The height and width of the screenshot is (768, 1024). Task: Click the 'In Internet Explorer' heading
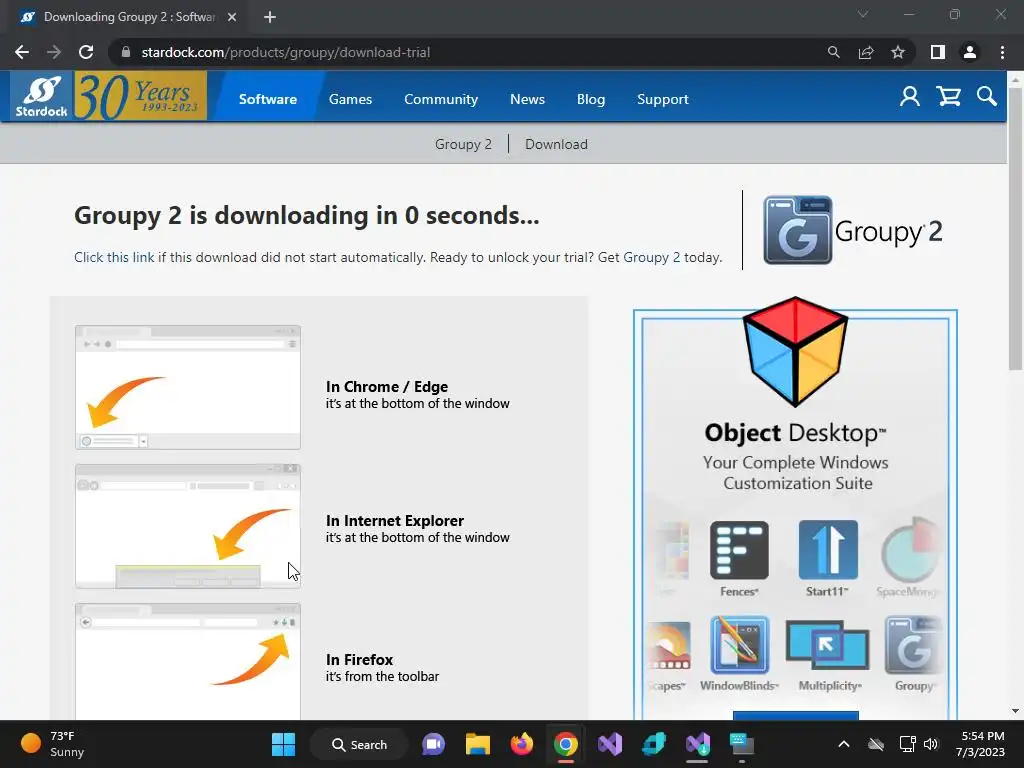pos(394,520)
